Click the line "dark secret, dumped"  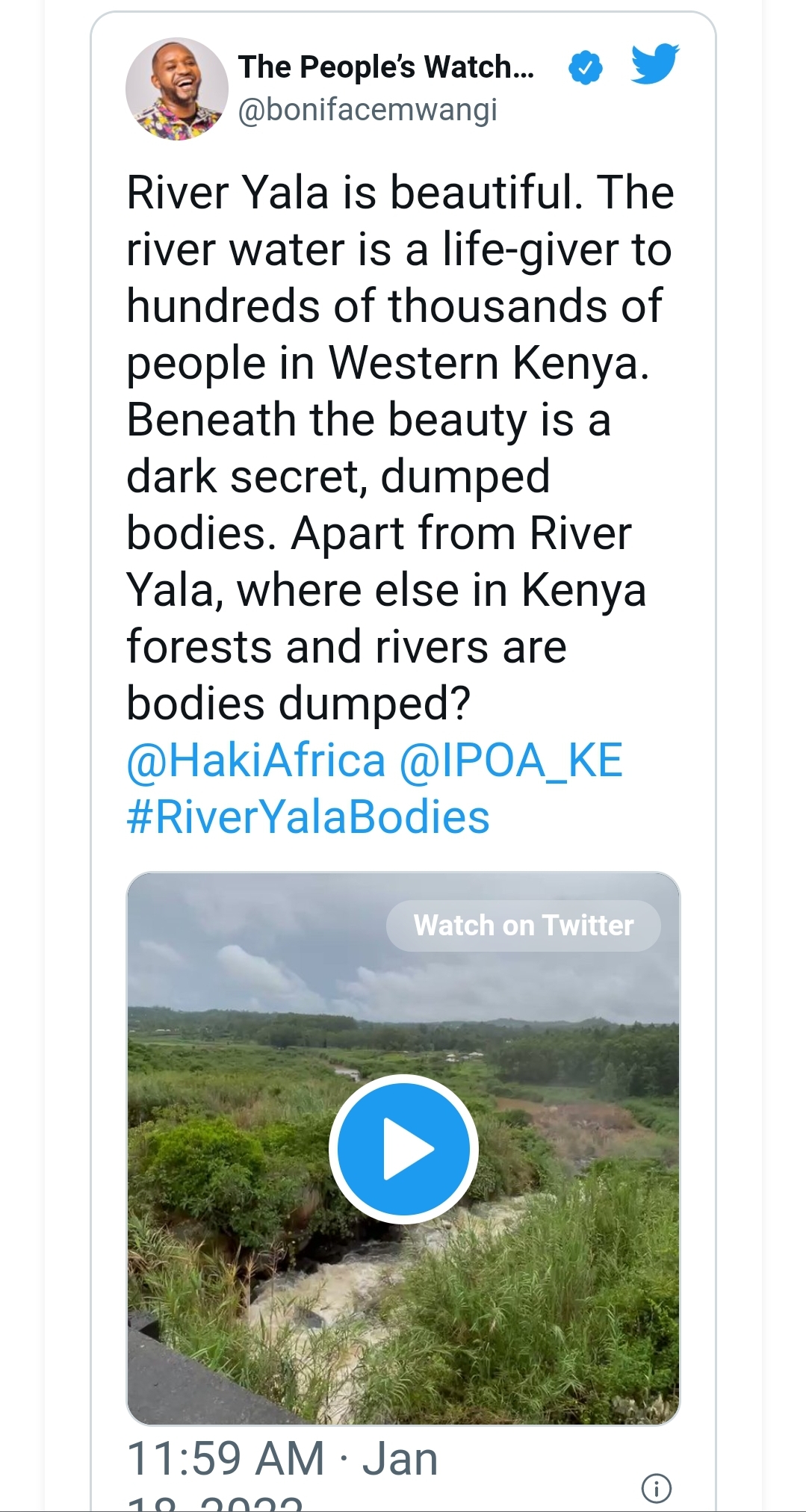338,477
